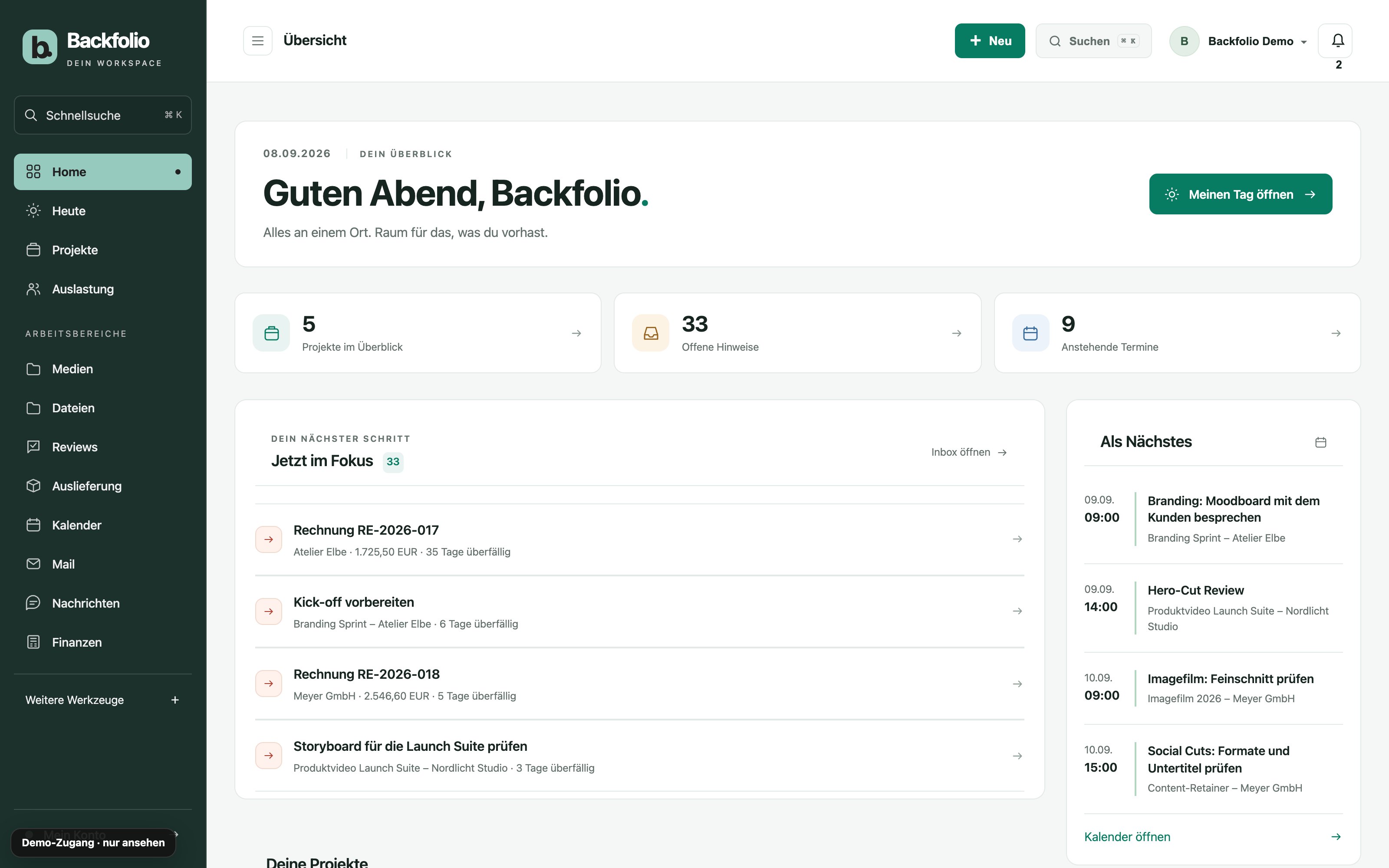Image resolution: width=1389 pixels, height=868 pixels.
Task: Click the Dateien folder icon
Action: pos(33,408)
